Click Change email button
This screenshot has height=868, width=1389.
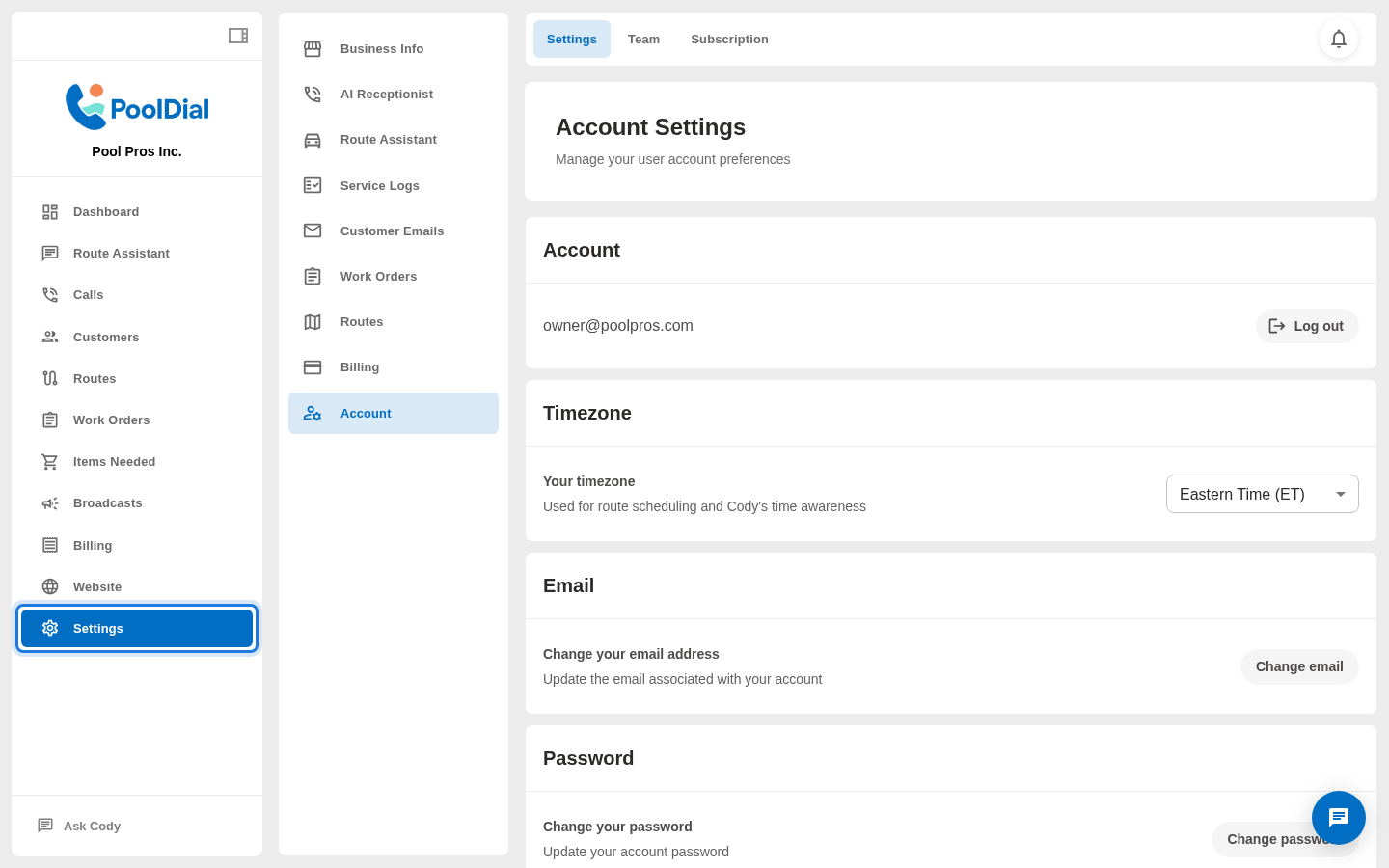tap(1299, 666)
